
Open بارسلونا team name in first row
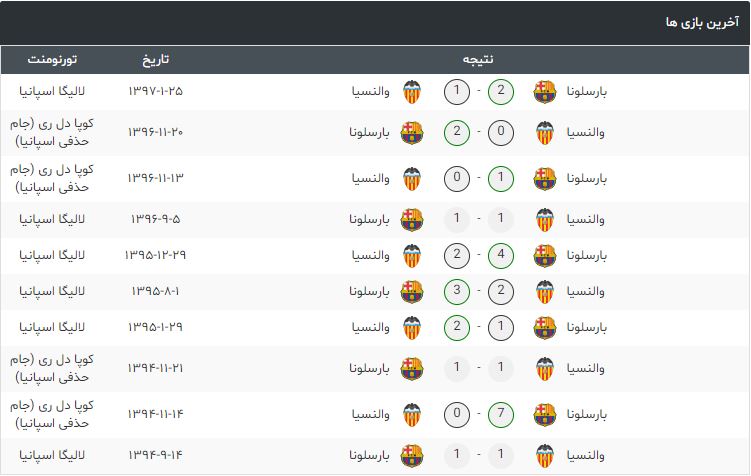coord(587,91)
